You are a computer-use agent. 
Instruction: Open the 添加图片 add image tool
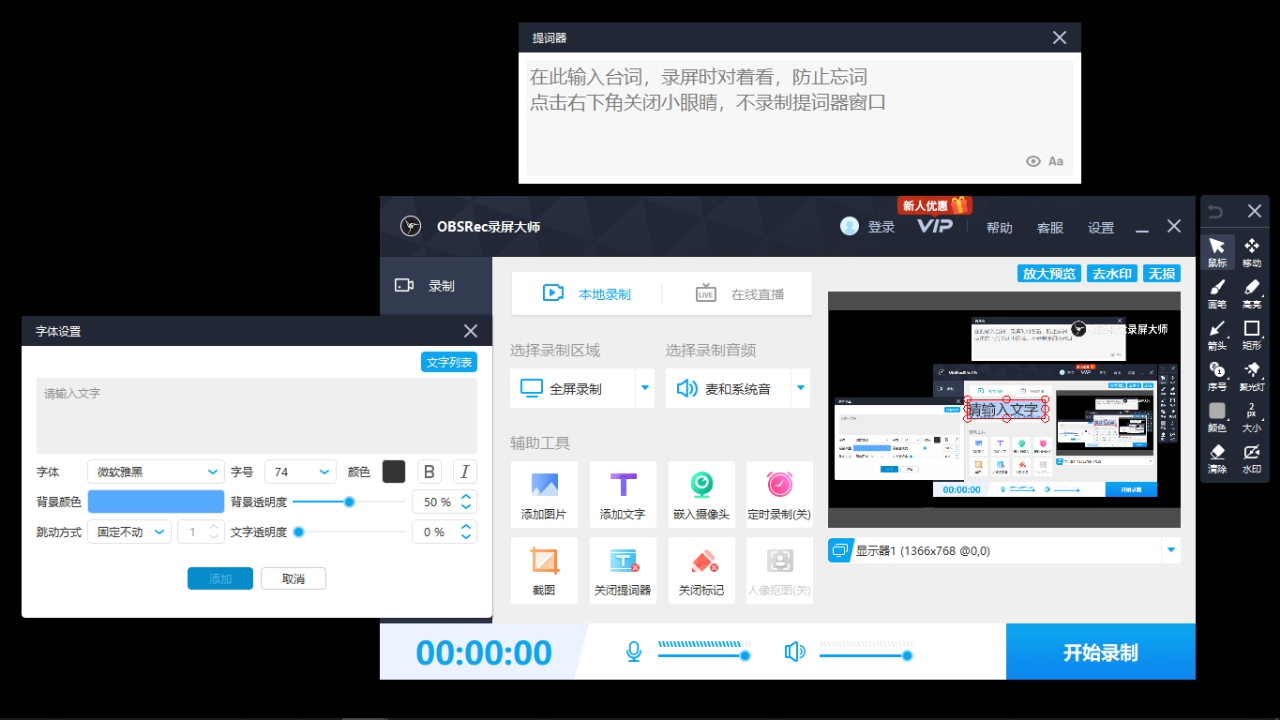coord(544,494)
